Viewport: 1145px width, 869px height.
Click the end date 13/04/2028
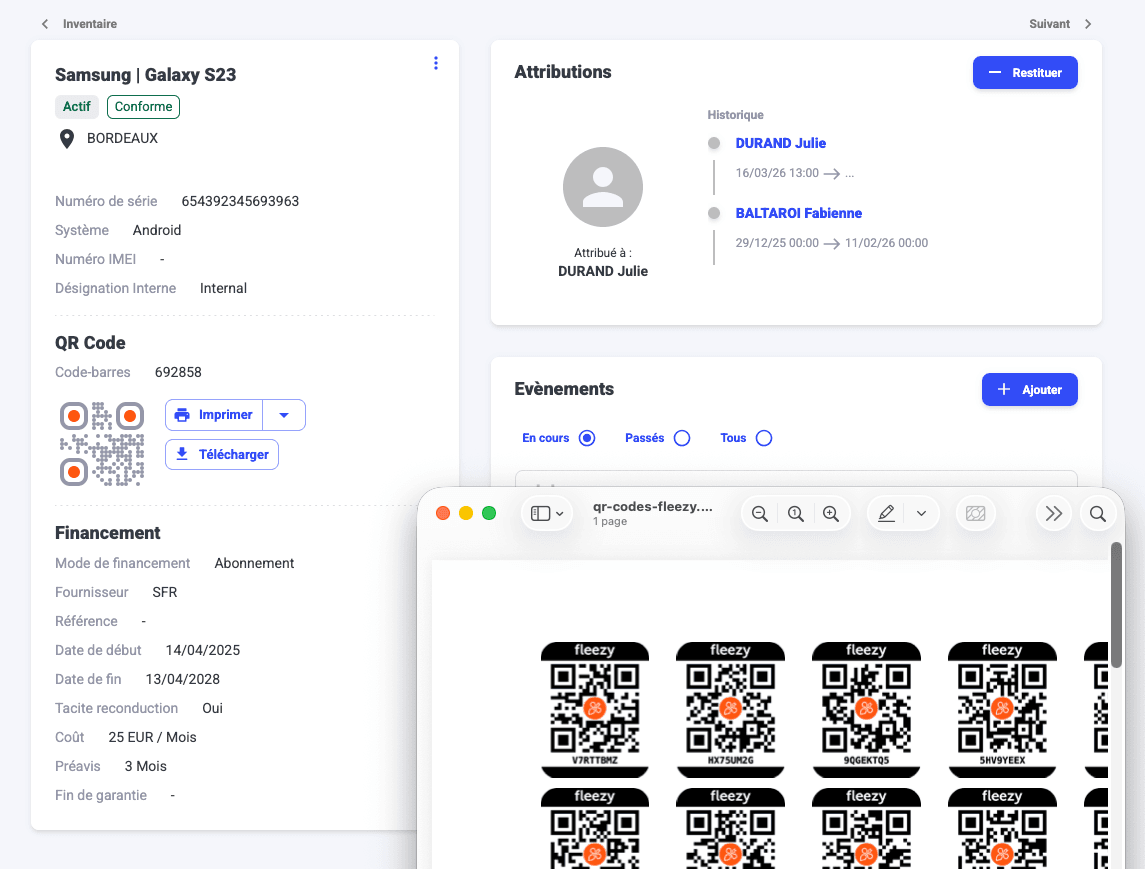[183, 679]
